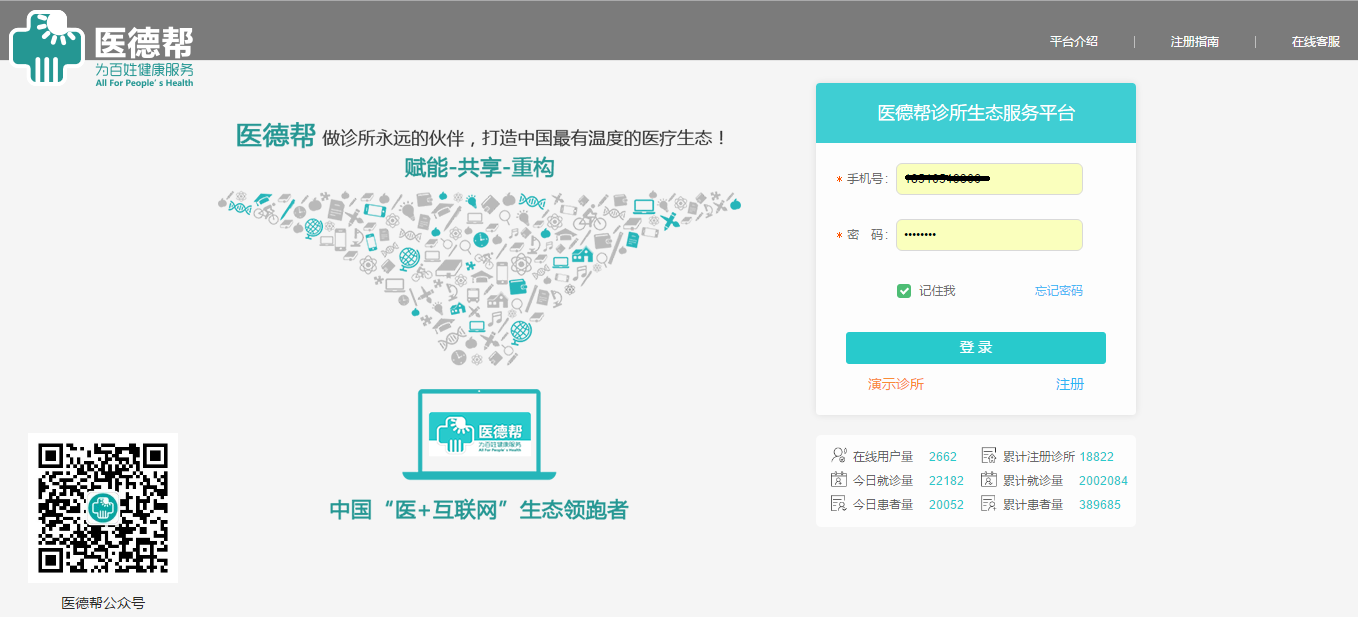Click the 累计注册诊所 clinic icon
The width and height of the screenshot is (1358, 617).
point(990,456)
